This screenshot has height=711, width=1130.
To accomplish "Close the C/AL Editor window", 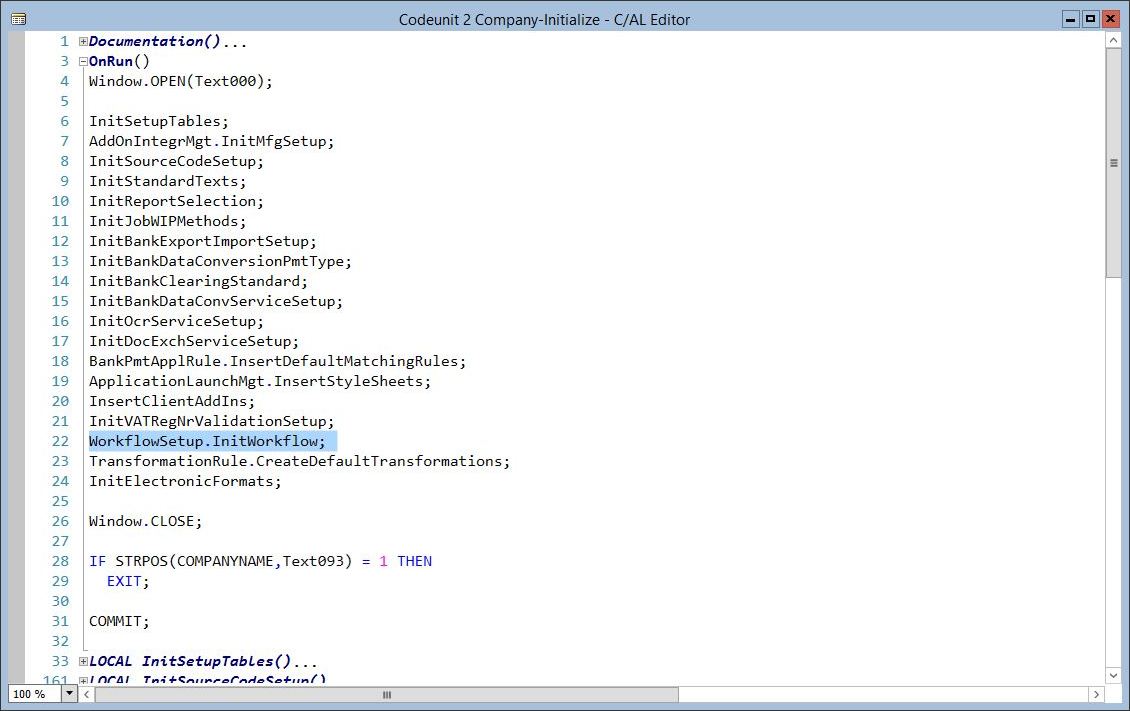I will click(1111, 19).
